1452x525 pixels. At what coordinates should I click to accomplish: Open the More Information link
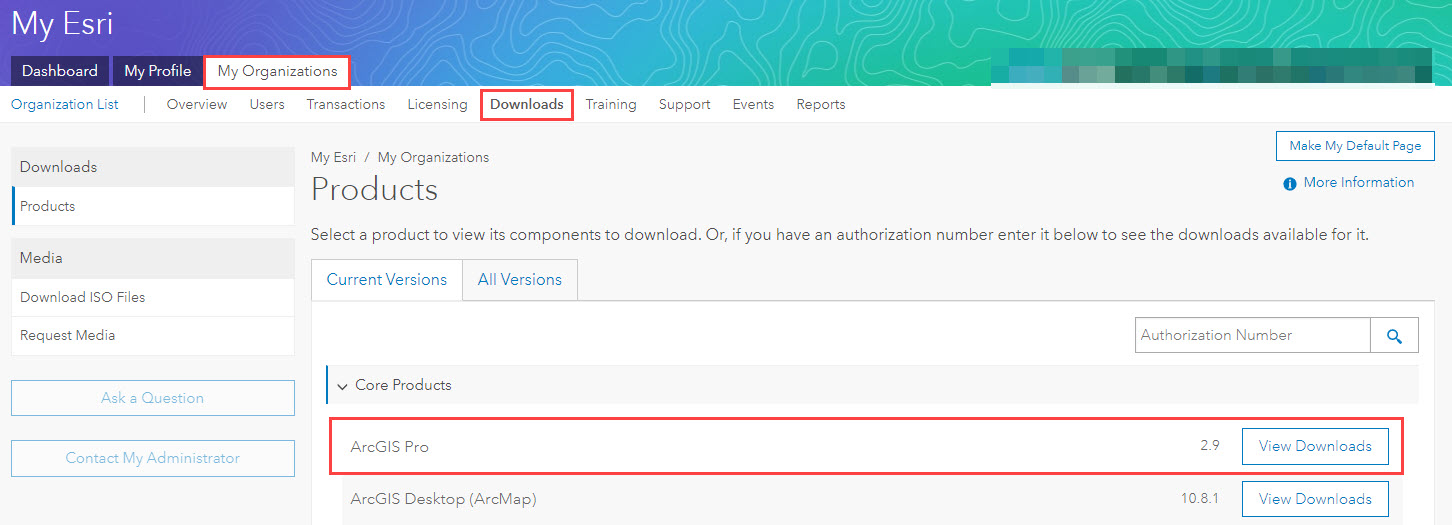(1359, 183)
